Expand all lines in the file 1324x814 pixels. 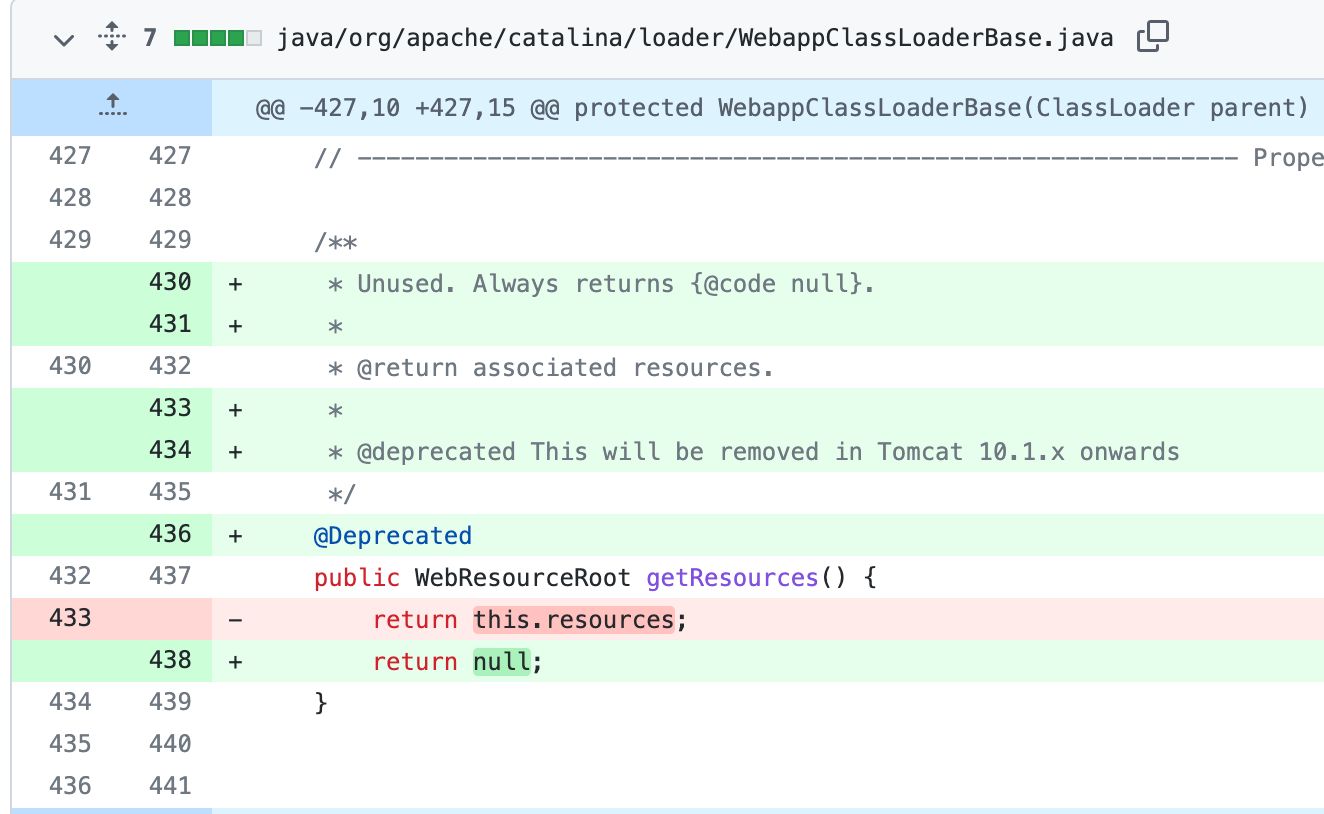tap(112, 39)
